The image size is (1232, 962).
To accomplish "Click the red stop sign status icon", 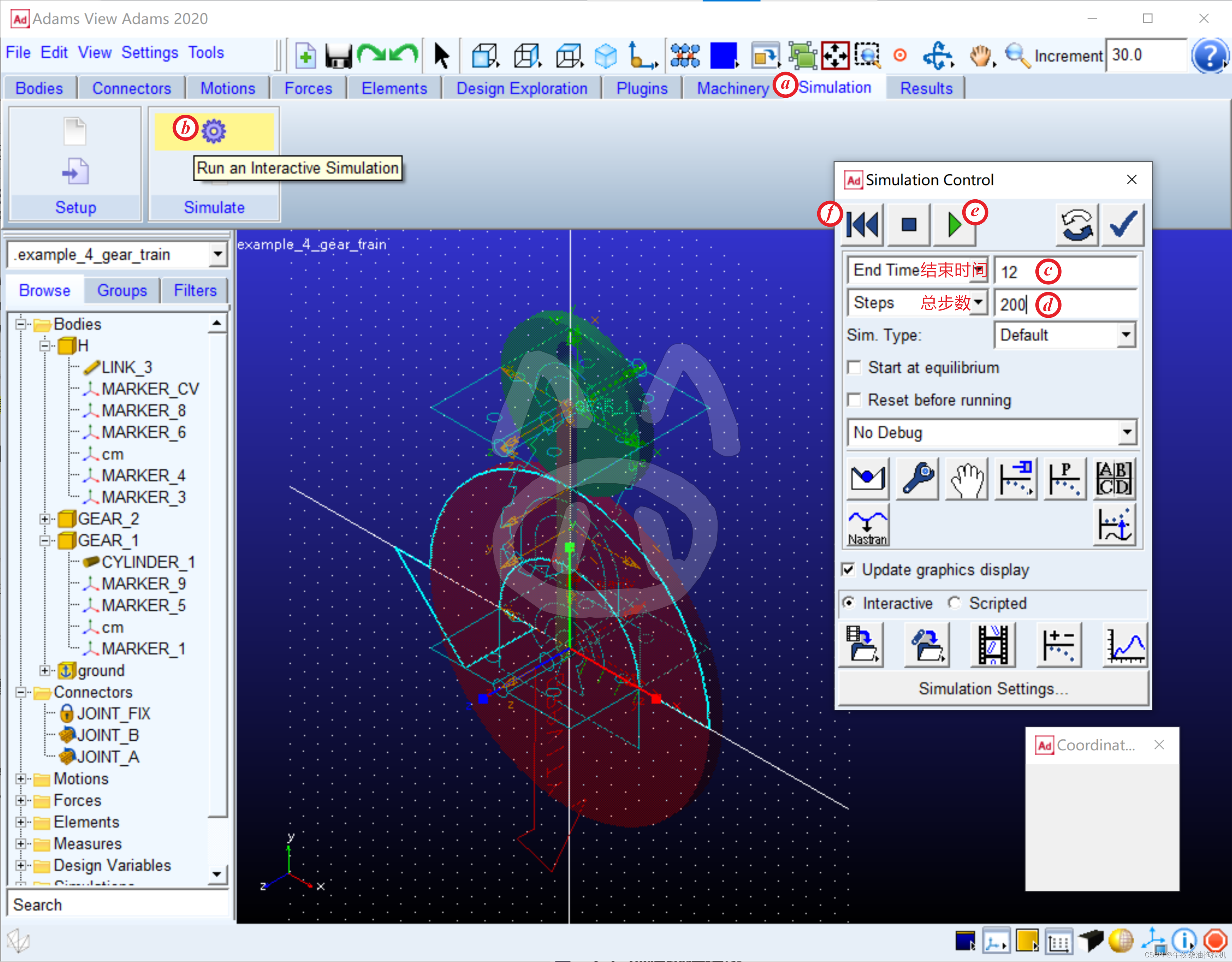I will pos(1215,940).
